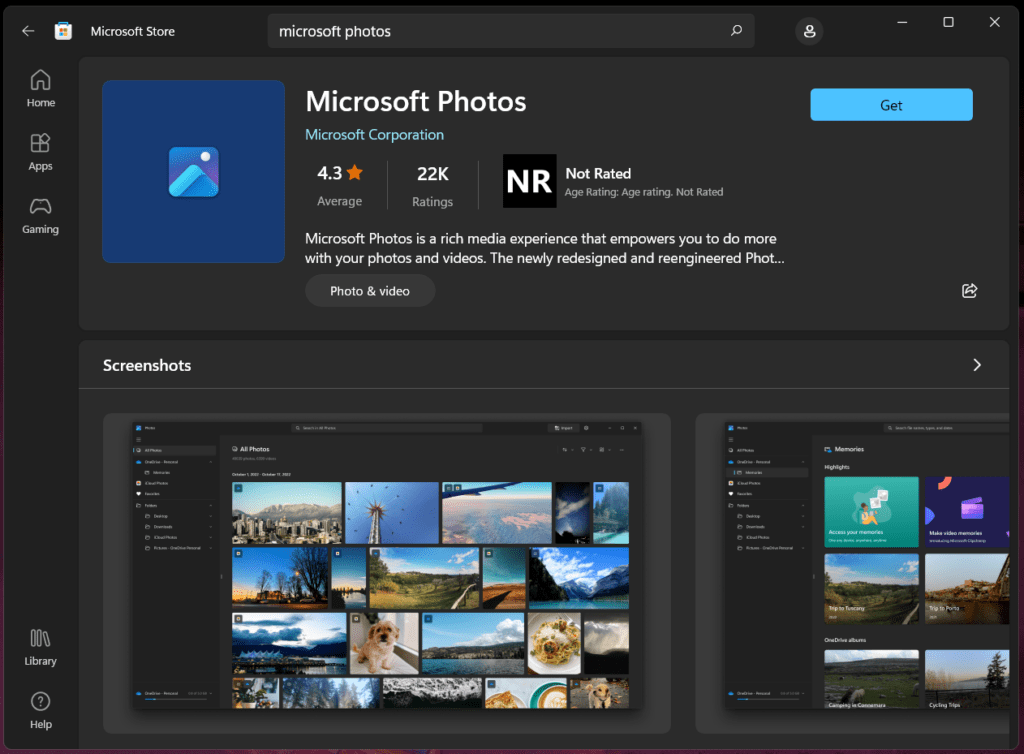Open Help in the sidebar
The image size is (1024, 754).
click(x=40, y=711)
